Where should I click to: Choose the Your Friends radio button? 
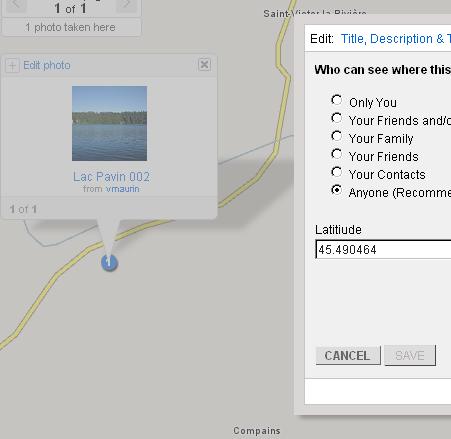click(337, 154)
